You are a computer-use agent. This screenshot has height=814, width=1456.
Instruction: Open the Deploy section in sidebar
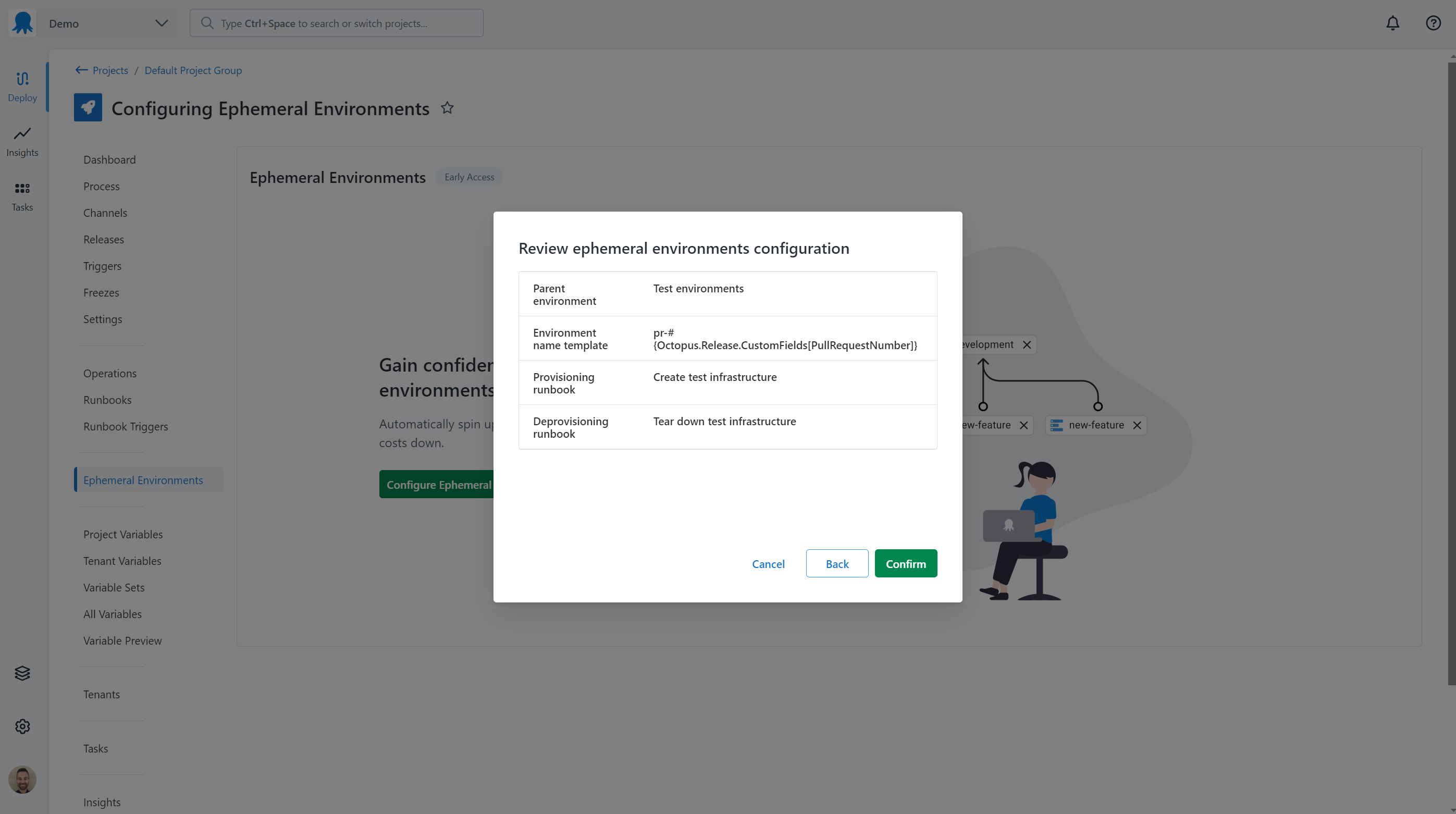tap(22, 87)
